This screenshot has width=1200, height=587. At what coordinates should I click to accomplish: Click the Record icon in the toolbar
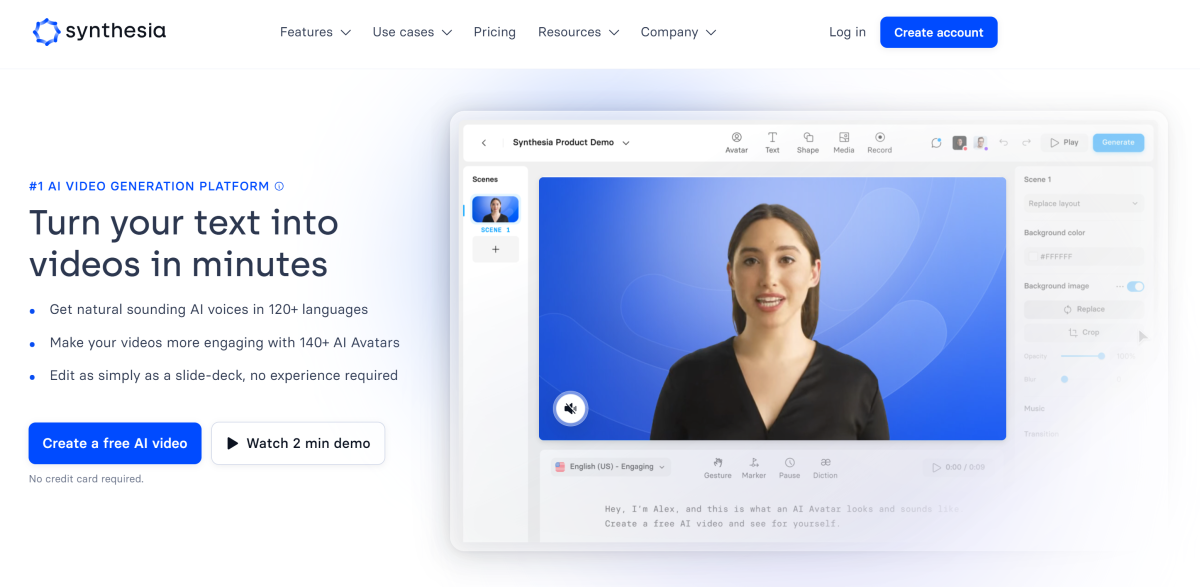(x=880, y=142)
